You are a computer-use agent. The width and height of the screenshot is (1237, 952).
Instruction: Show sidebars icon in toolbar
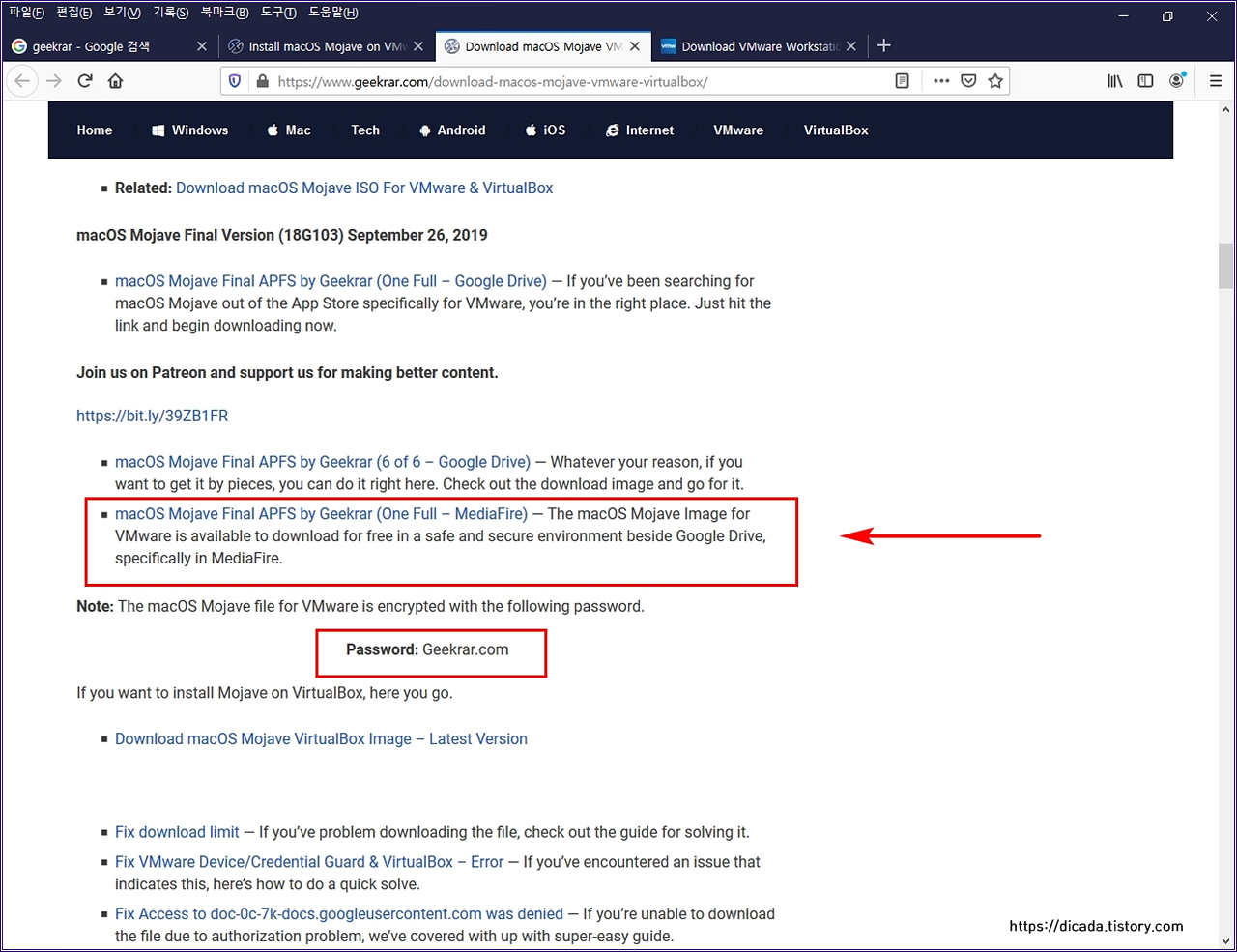[x=1145, y=81]
